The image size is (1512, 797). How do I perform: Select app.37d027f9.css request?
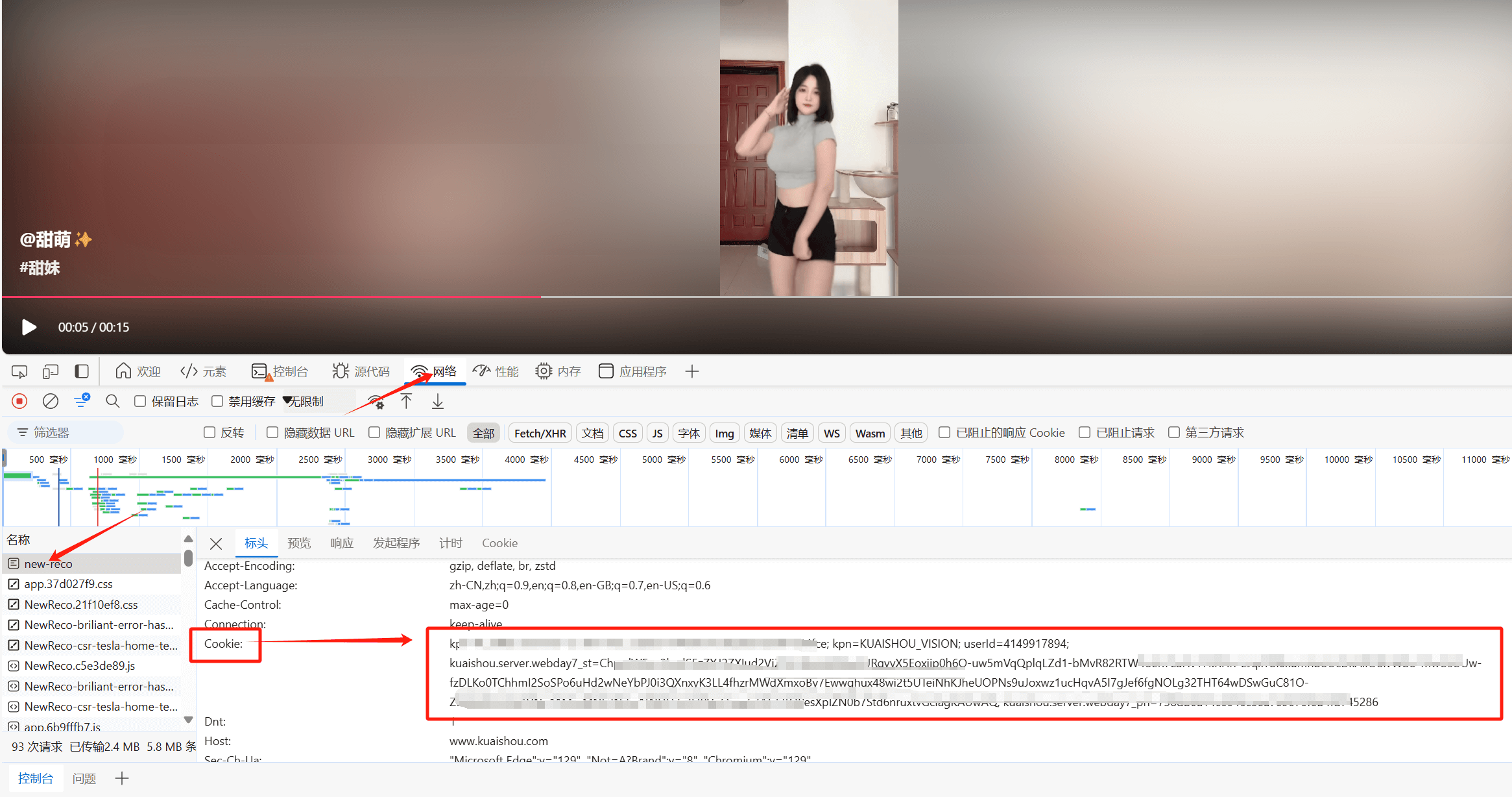[x=92, y=584]
